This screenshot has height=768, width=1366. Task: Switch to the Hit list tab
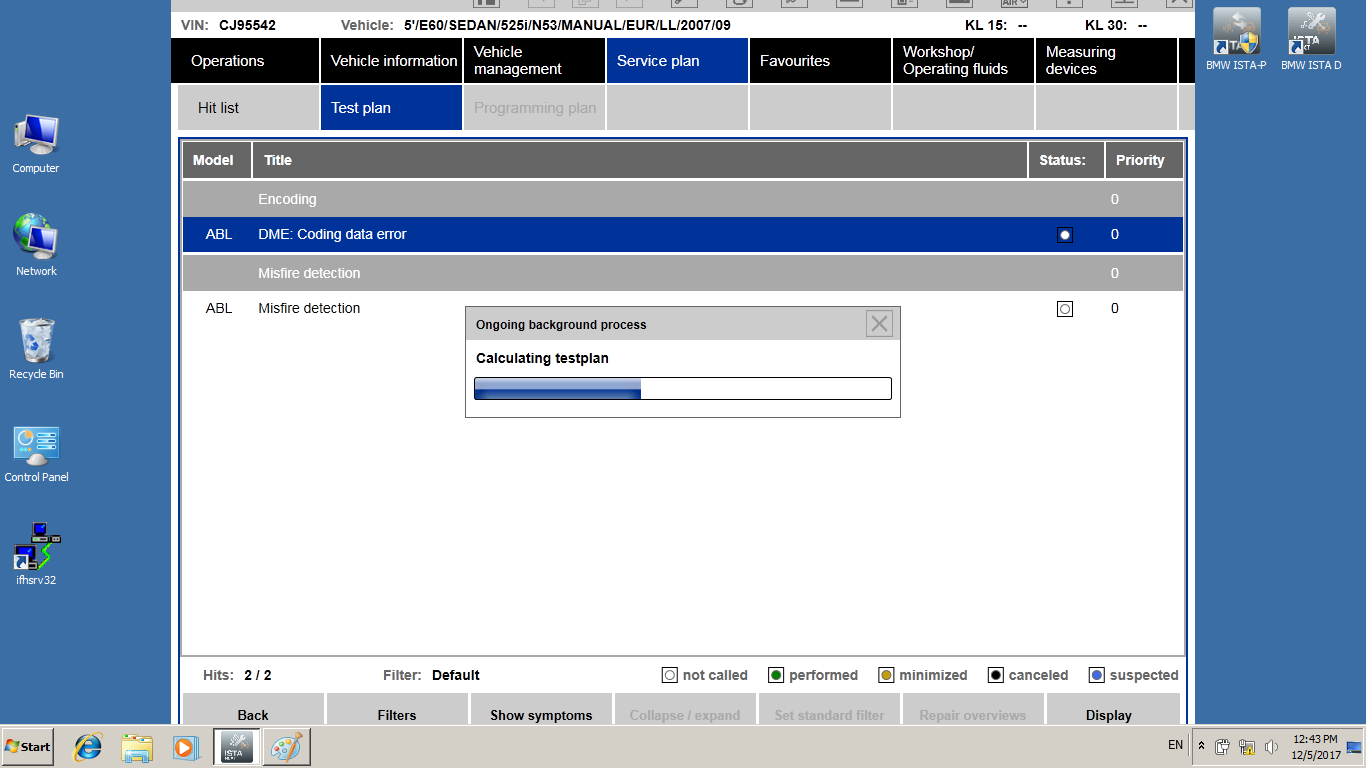[248, 108]
